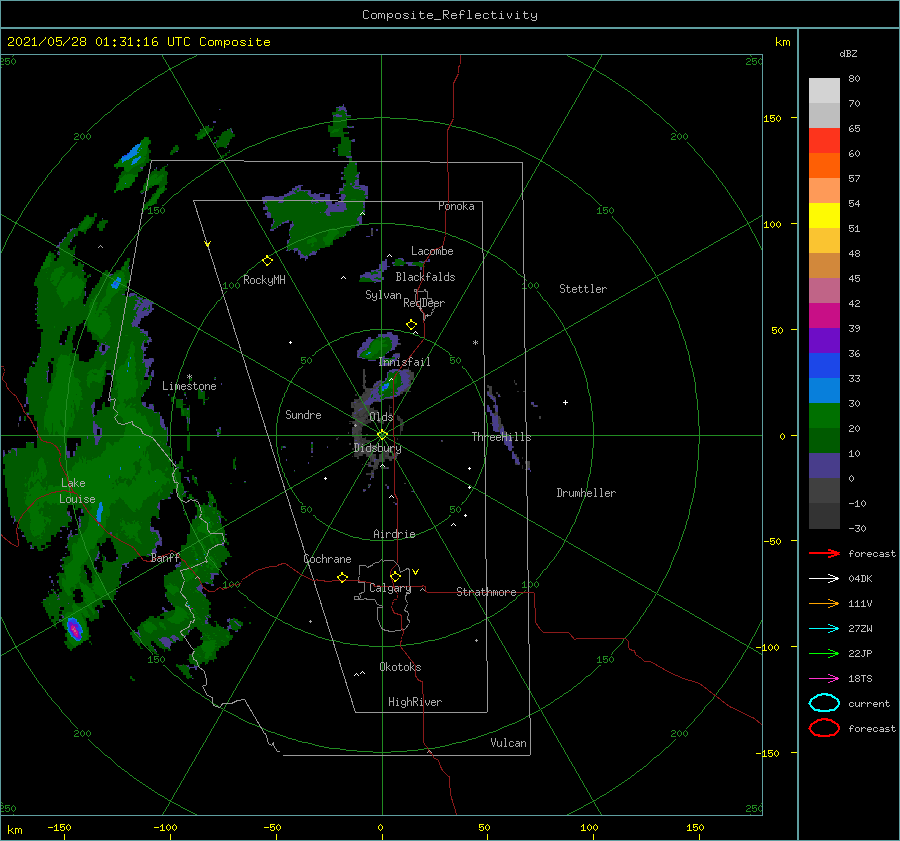The width and height of the screenshot is (900, 841).
Task: Click the Sundre label
Action: tap(303, 415)
